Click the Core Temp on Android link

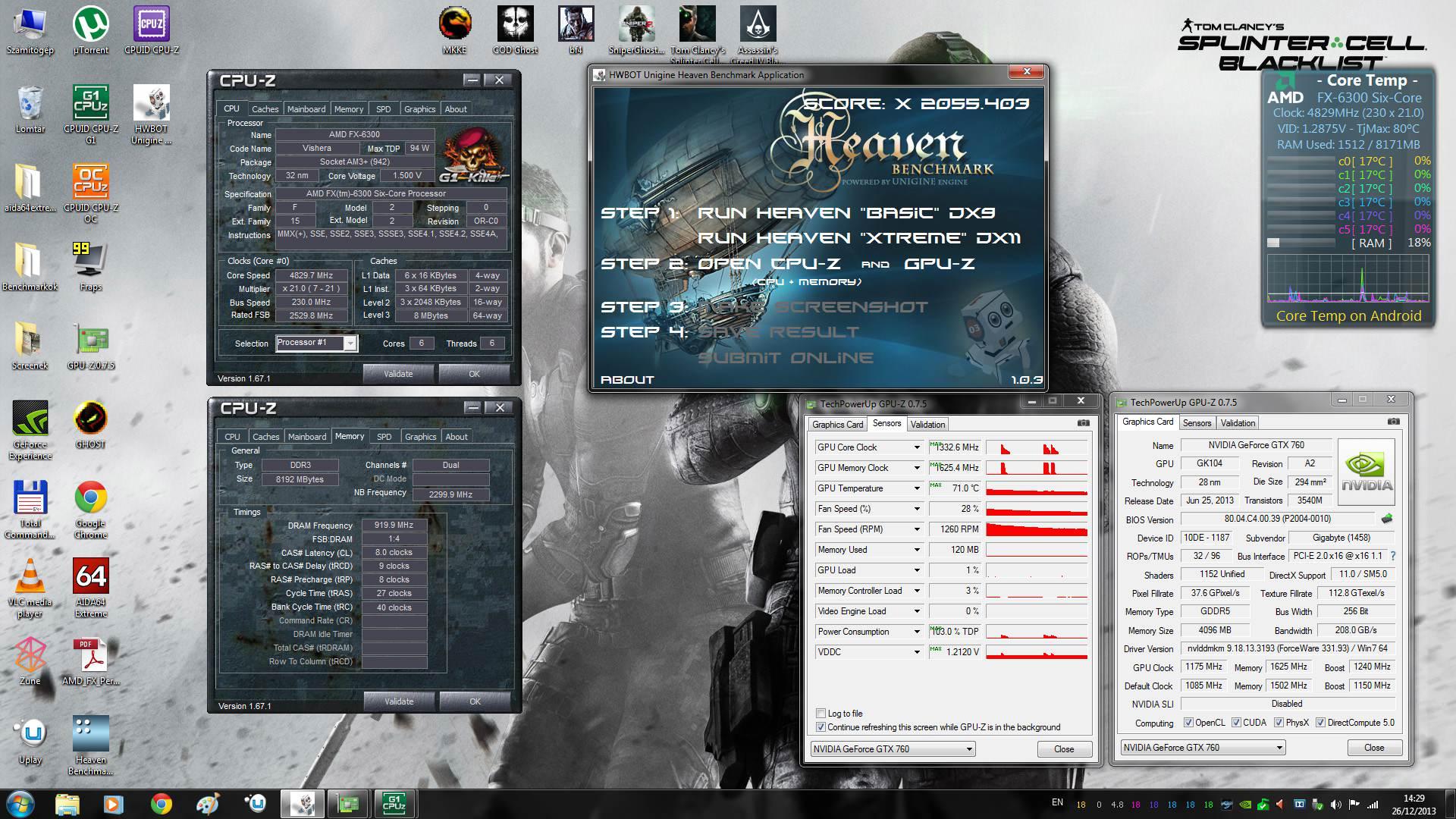coord(1348,316)
